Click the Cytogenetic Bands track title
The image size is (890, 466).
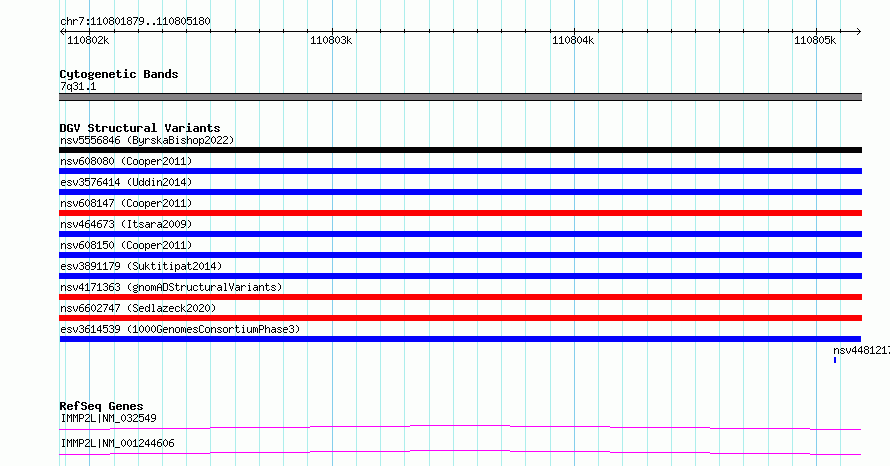[x=119, y=74]
